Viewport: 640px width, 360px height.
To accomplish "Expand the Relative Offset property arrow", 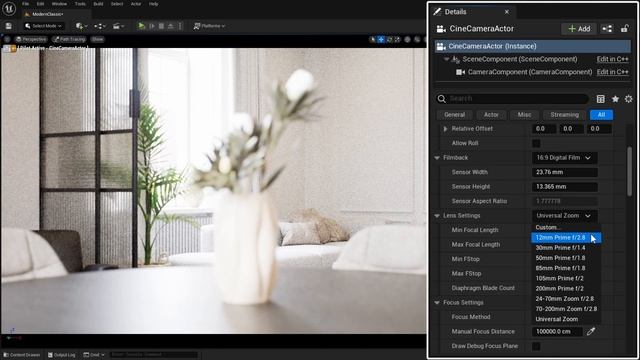I will [x=445, y=129].
